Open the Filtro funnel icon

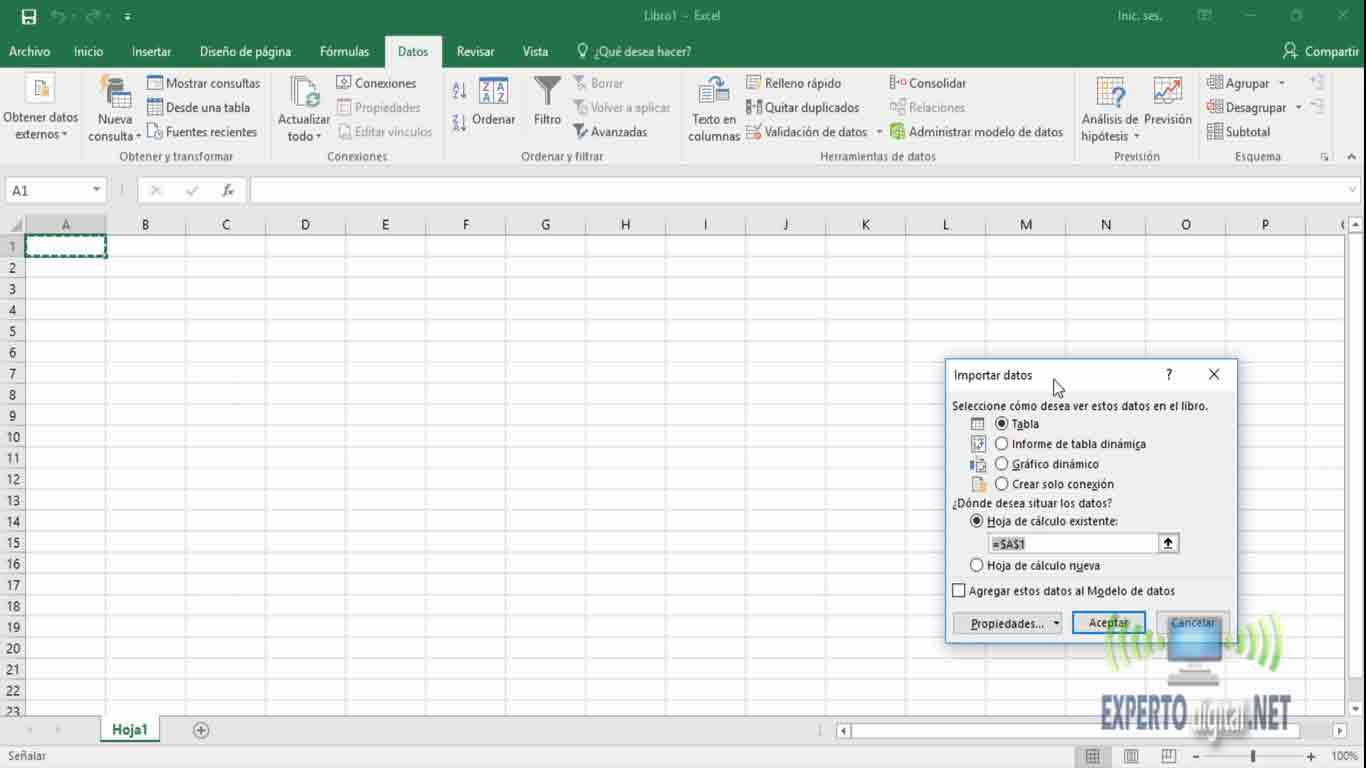(x=547, y=92)
